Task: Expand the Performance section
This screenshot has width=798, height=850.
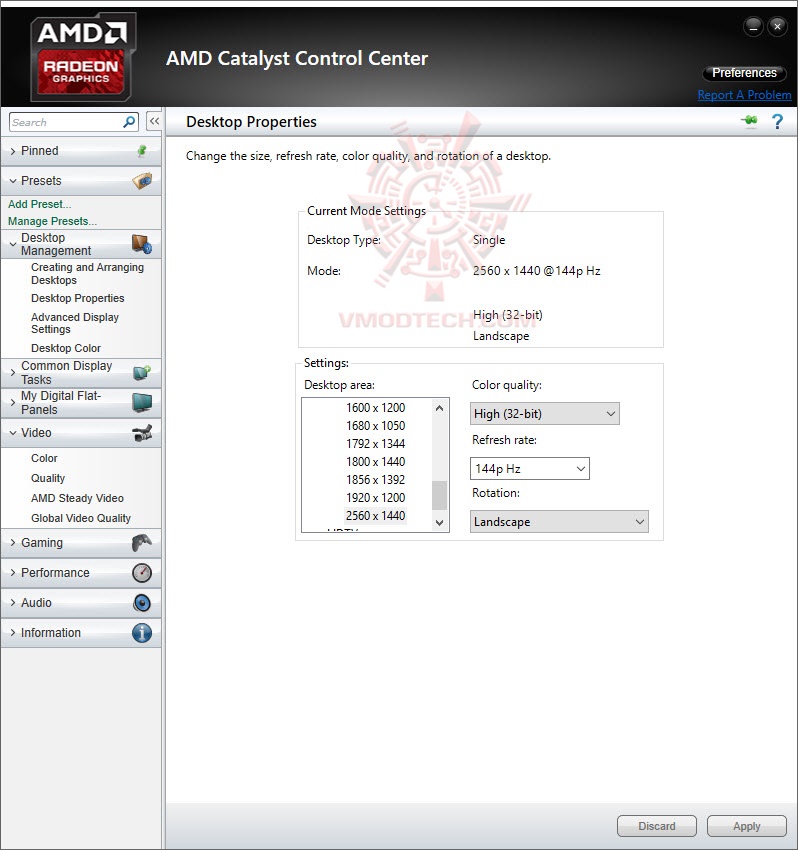Action: [13, 573]
